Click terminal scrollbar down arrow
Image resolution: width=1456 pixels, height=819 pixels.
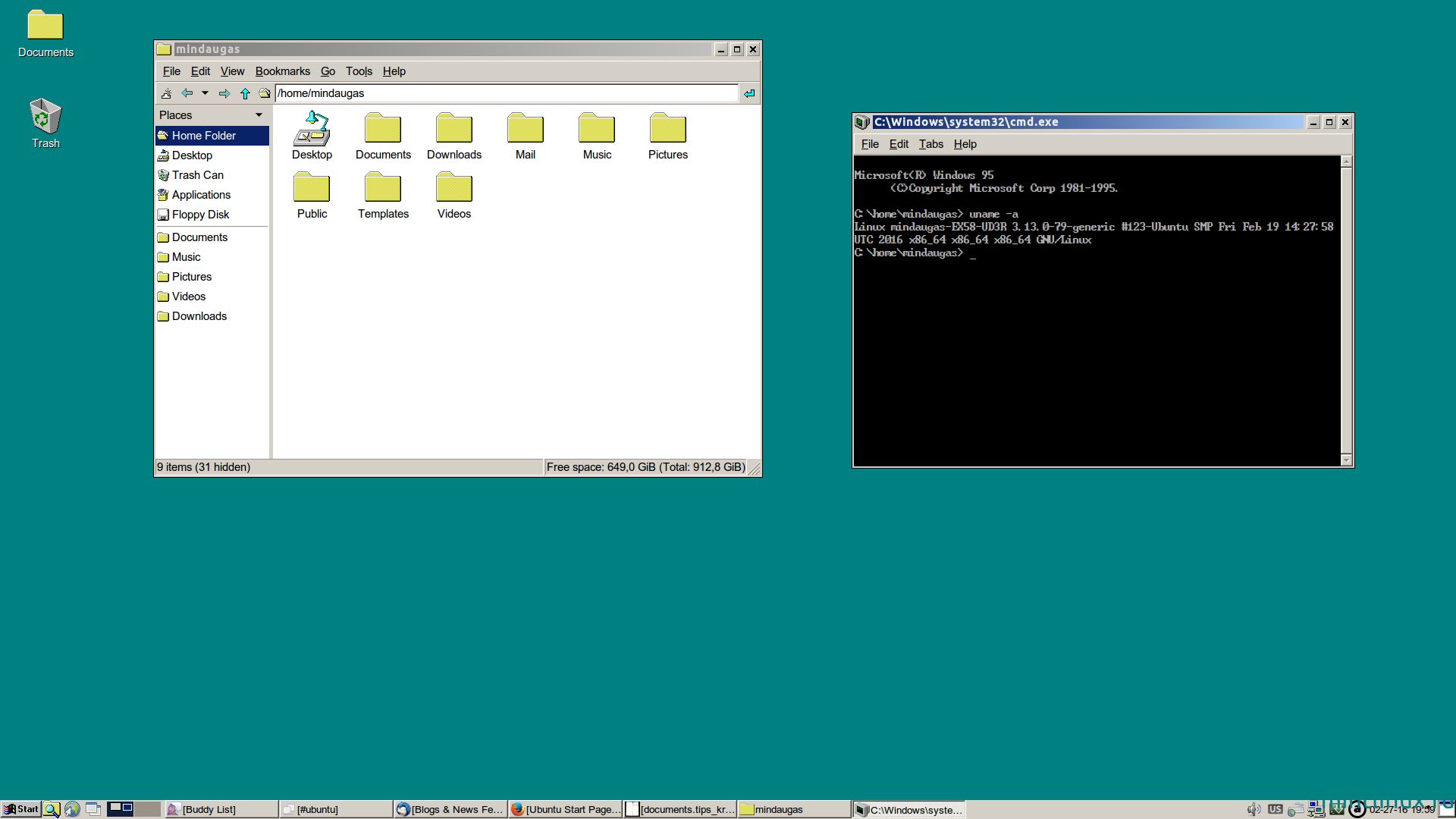pos(1346,460)
